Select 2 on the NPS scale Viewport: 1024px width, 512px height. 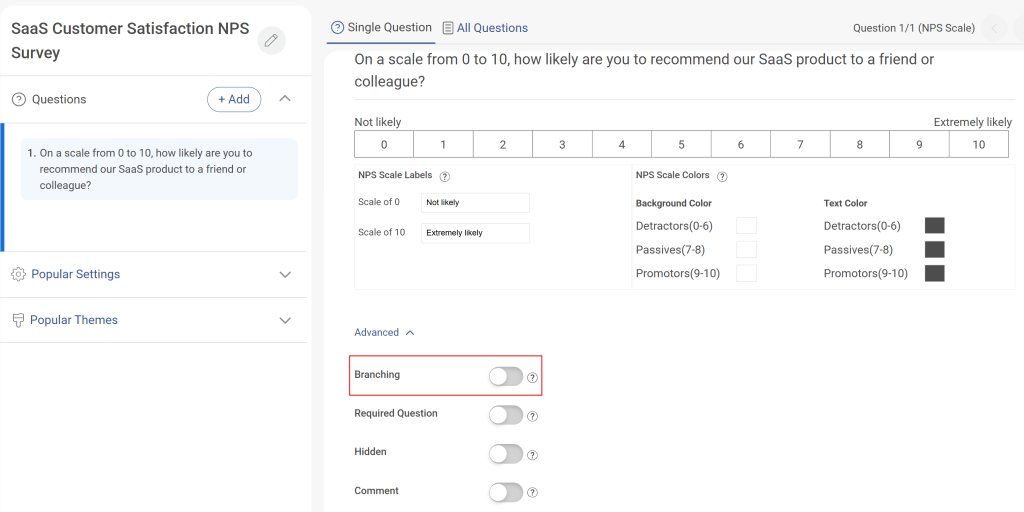pyautogui.click(x=503, y=144)
